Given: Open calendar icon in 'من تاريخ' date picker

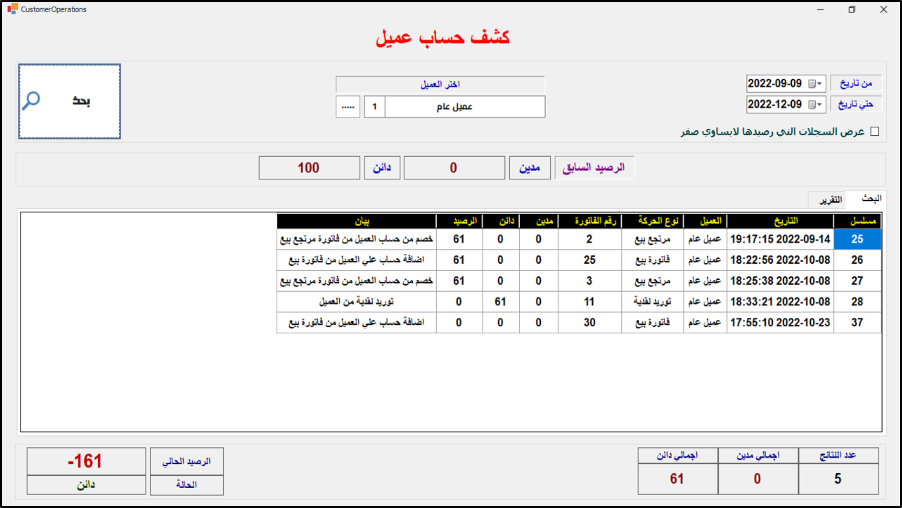Looking at the screenshot, I should pyautogui.click(x=811, y=83).
